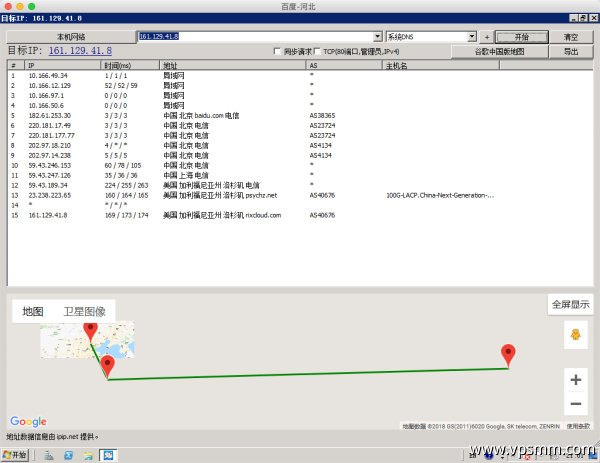Select hop row with IP 202.97.18.210
This screenshot has height=463, width=600.
[x=300, y=145]
